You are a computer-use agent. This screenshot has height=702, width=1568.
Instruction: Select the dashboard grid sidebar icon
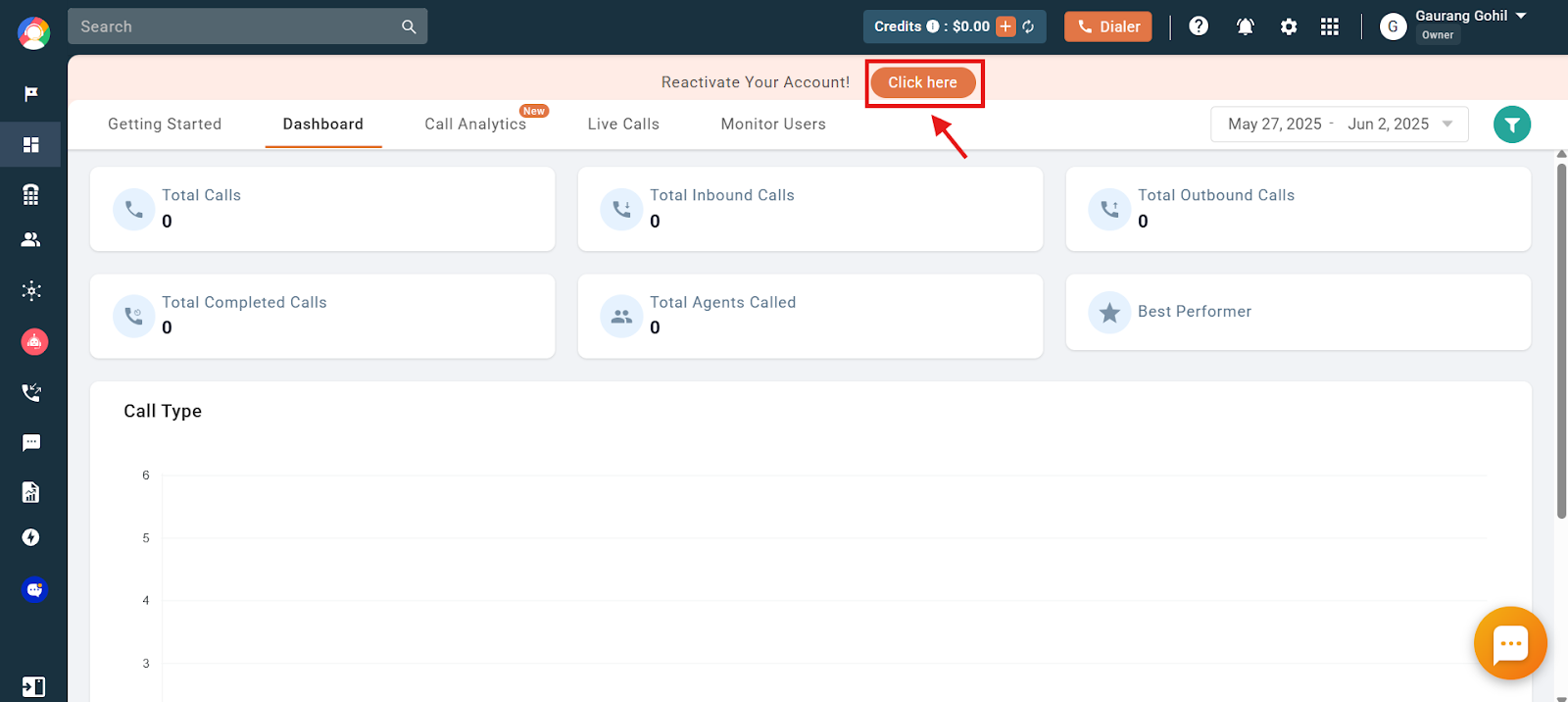pos(31,145)
